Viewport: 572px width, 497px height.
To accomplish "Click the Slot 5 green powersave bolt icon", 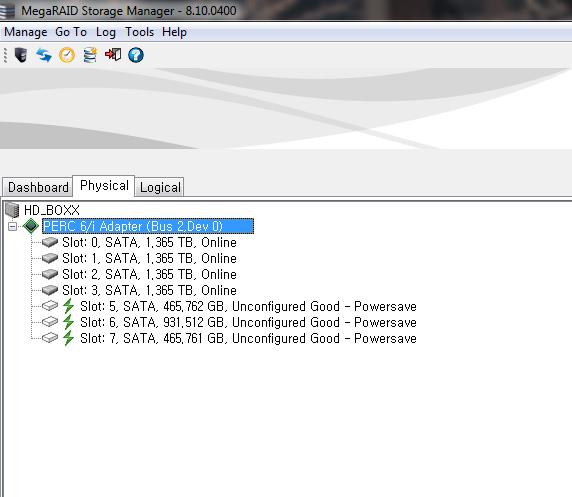I will [x=68, y=306].
